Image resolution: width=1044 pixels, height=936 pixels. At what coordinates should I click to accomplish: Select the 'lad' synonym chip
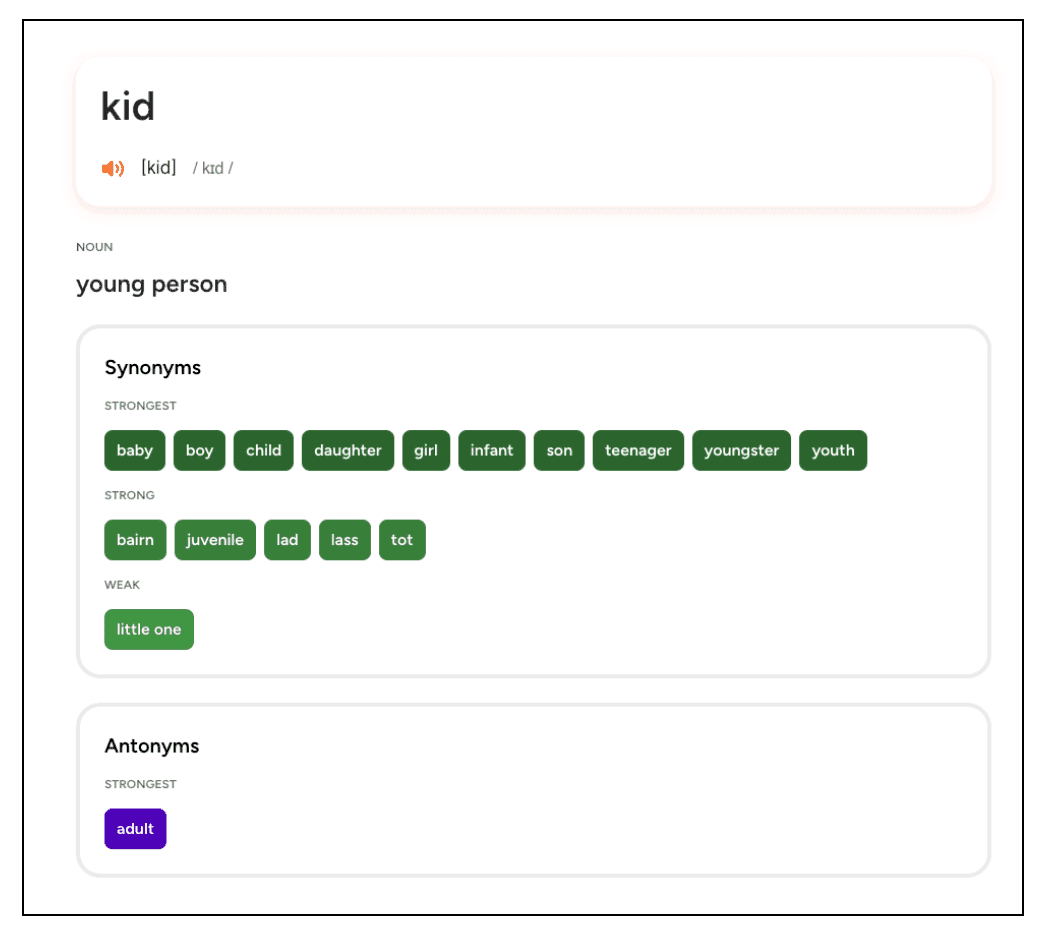click(x=287, y=540)
